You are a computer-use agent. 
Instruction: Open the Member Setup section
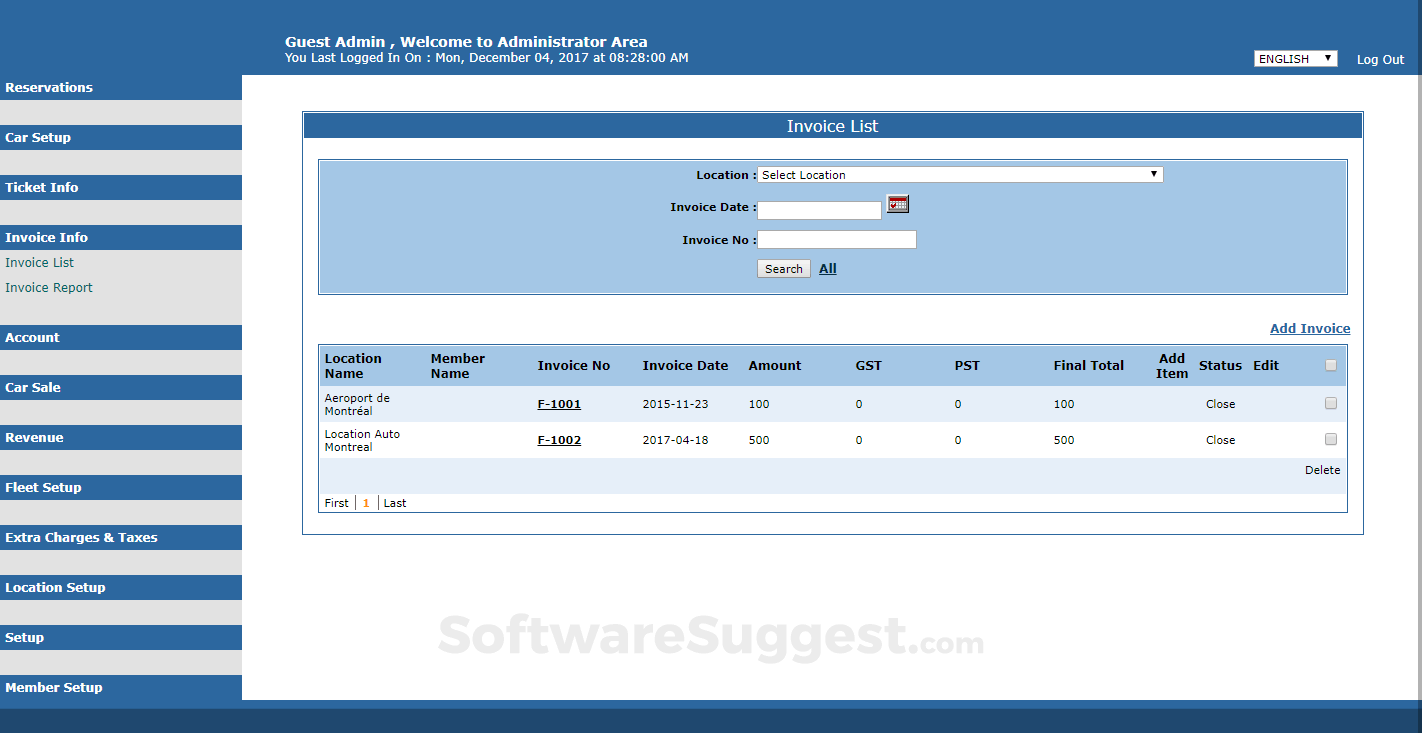coord(54,687)
